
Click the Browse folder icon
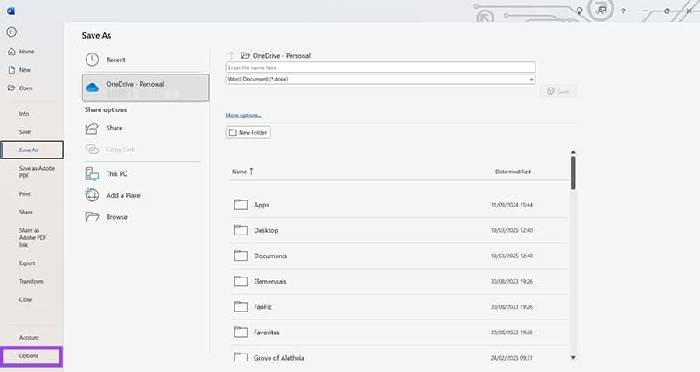pos(92,217)
